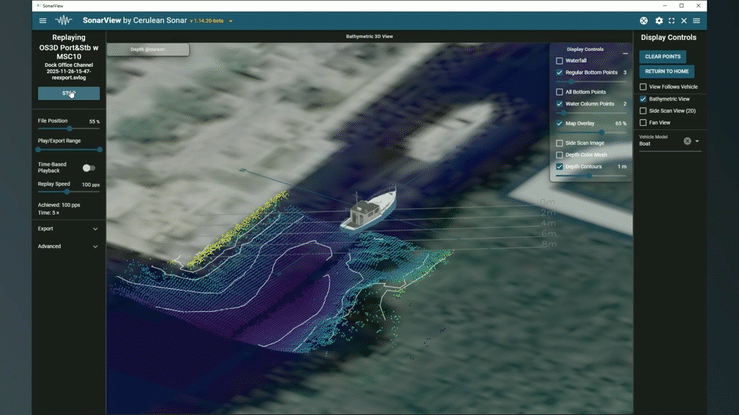739x415 pixels.
Task: Uncheck the Bathymetric View checkbox
Action: pyautogui.click(x=643, y=99)
